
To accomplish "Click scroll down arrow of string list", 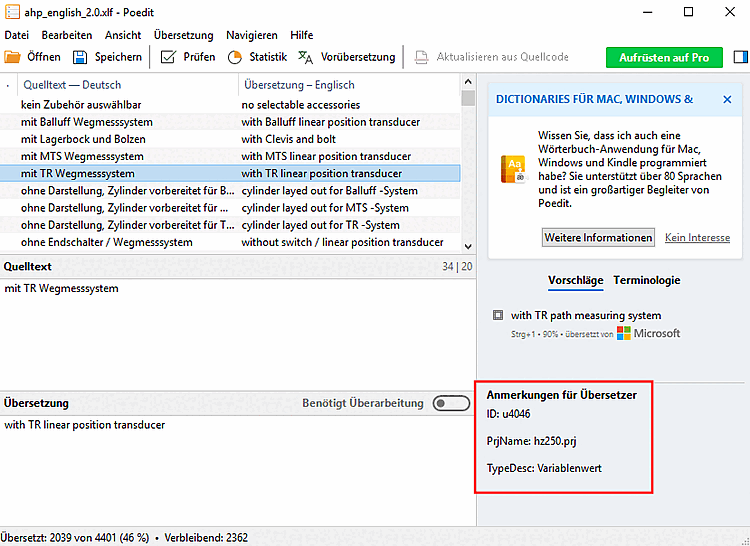I will point(468,246).
